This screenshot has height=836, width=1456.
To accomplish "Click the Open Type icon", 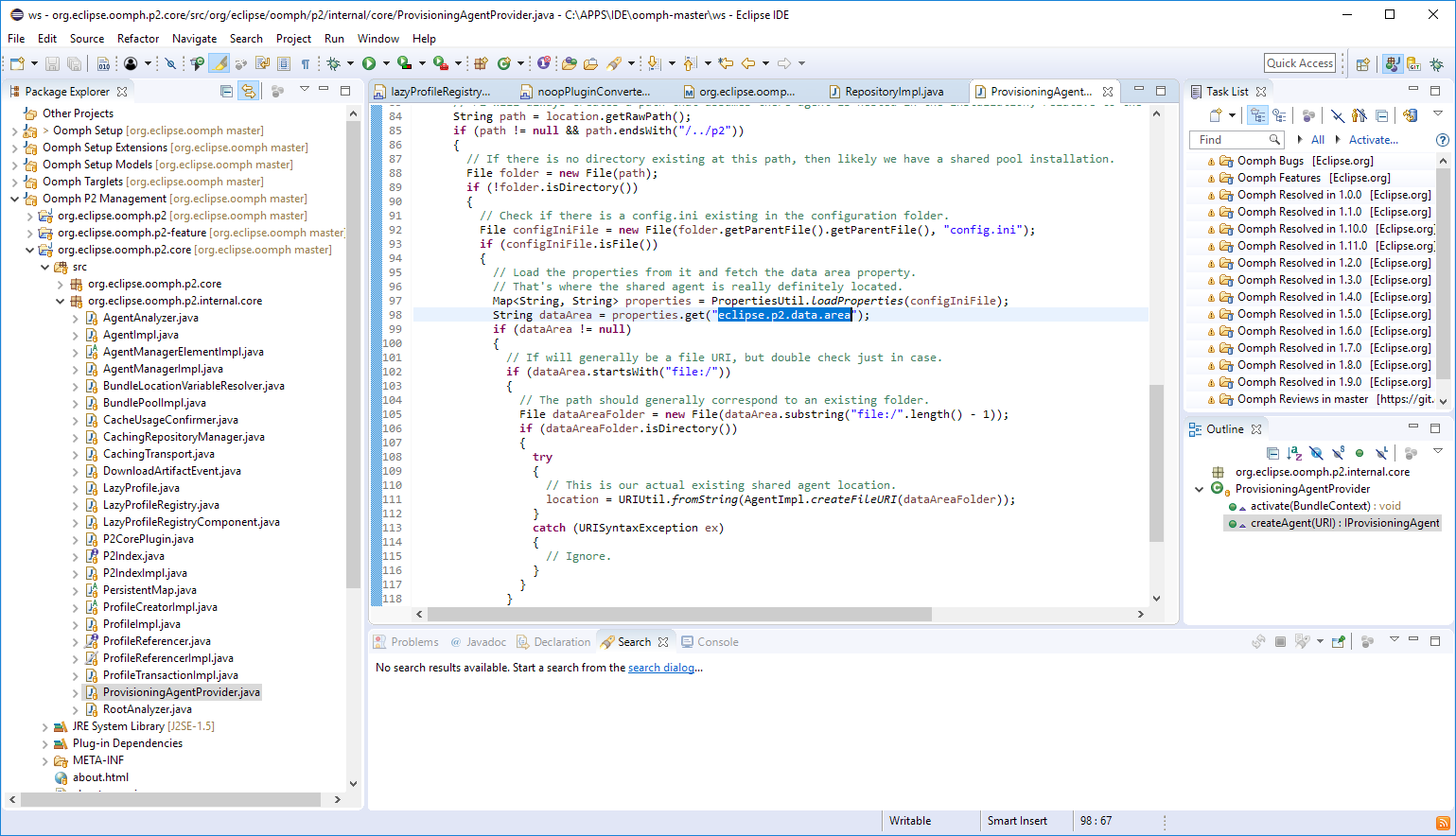I will pyautogui.click(x=569, y=63).
